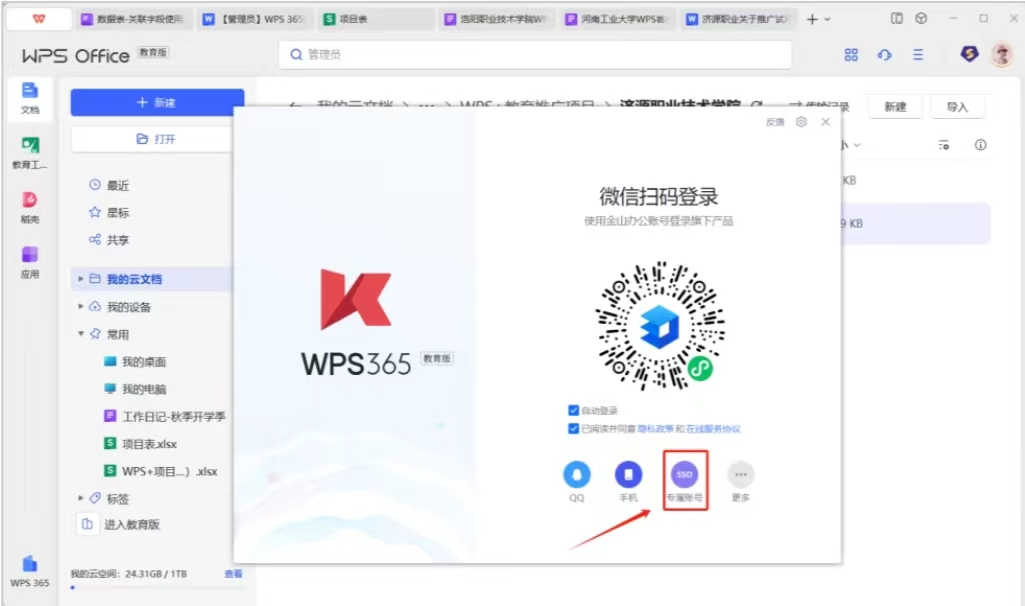Add new tab with plus icon
The image size is (1025, 606).
pos(812,20)
